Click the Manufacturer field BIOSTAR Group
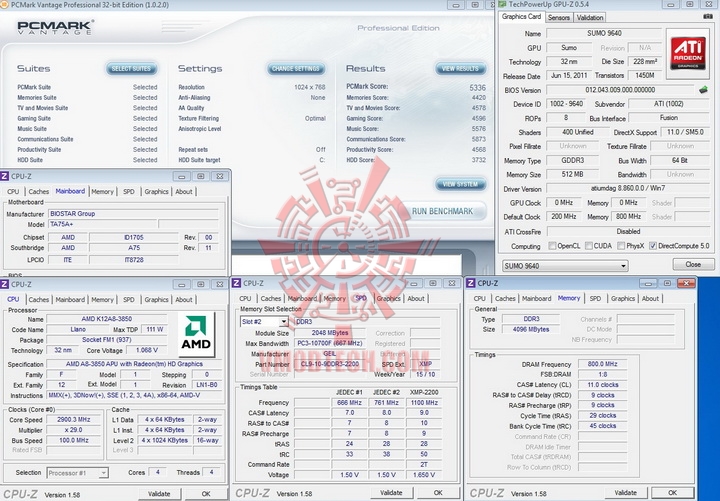This screenshot has width=720, height=501. 133,214
